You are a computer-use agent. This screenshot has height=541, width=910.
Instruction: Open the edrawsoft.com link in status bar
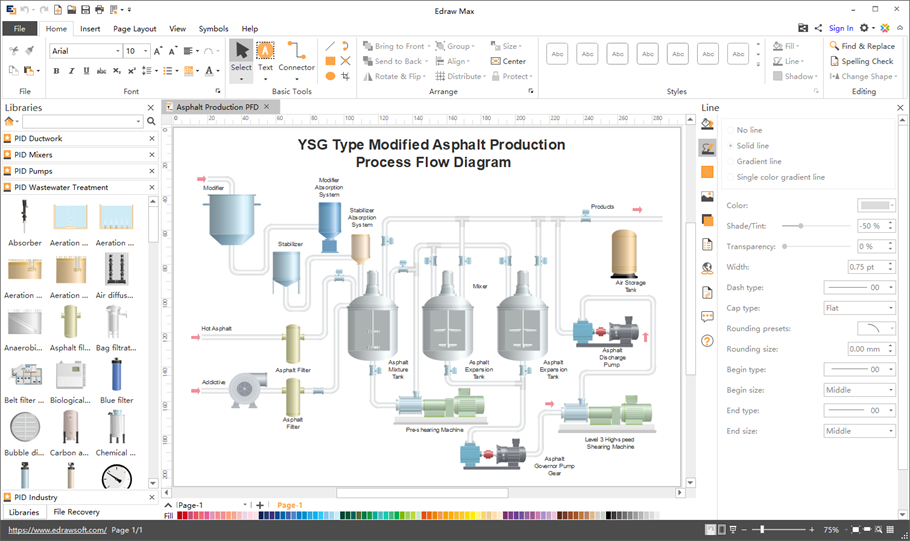[56, 530]
